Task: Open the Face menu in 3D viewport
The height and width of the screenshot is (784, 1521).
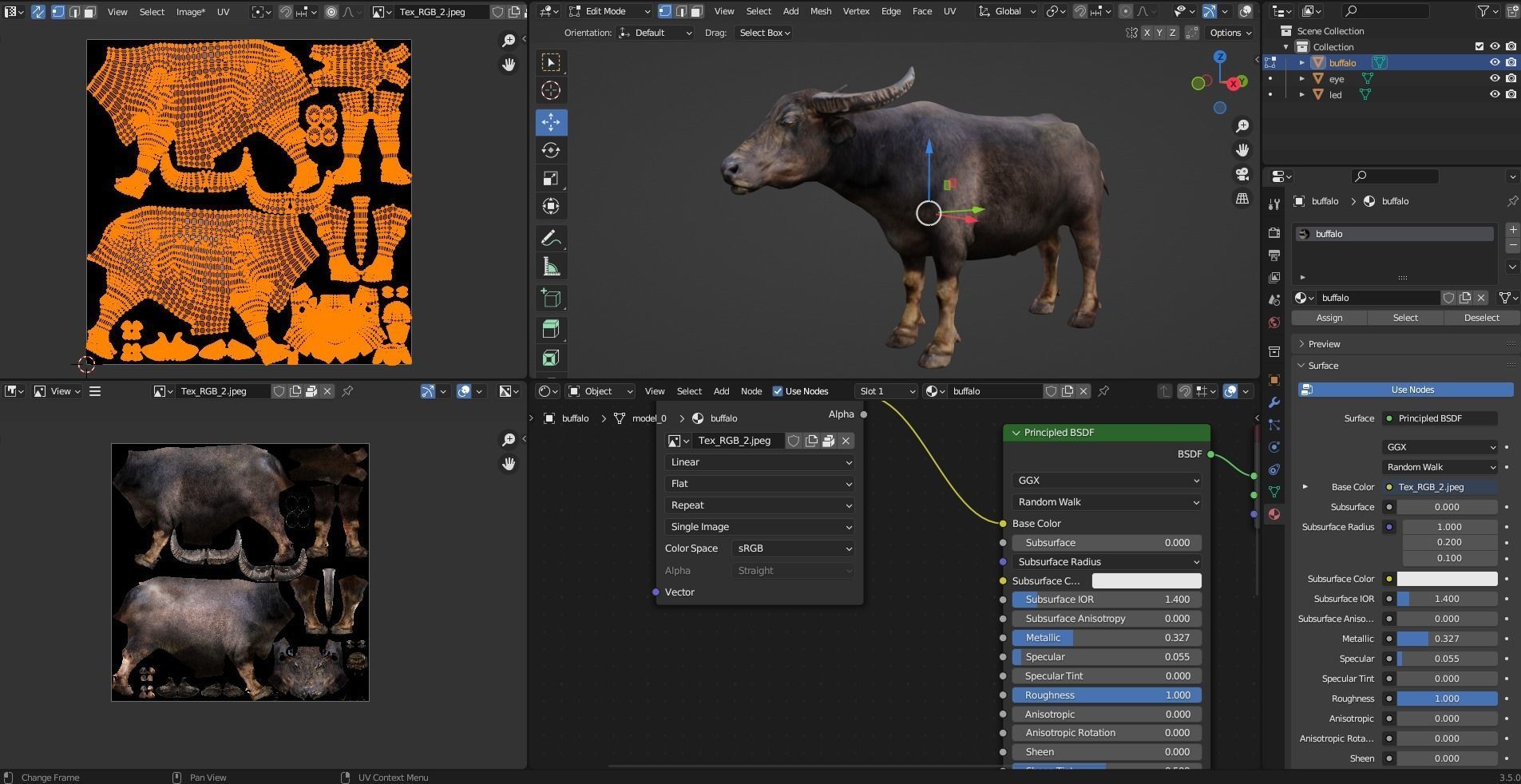Action: [x=921, y=11]
